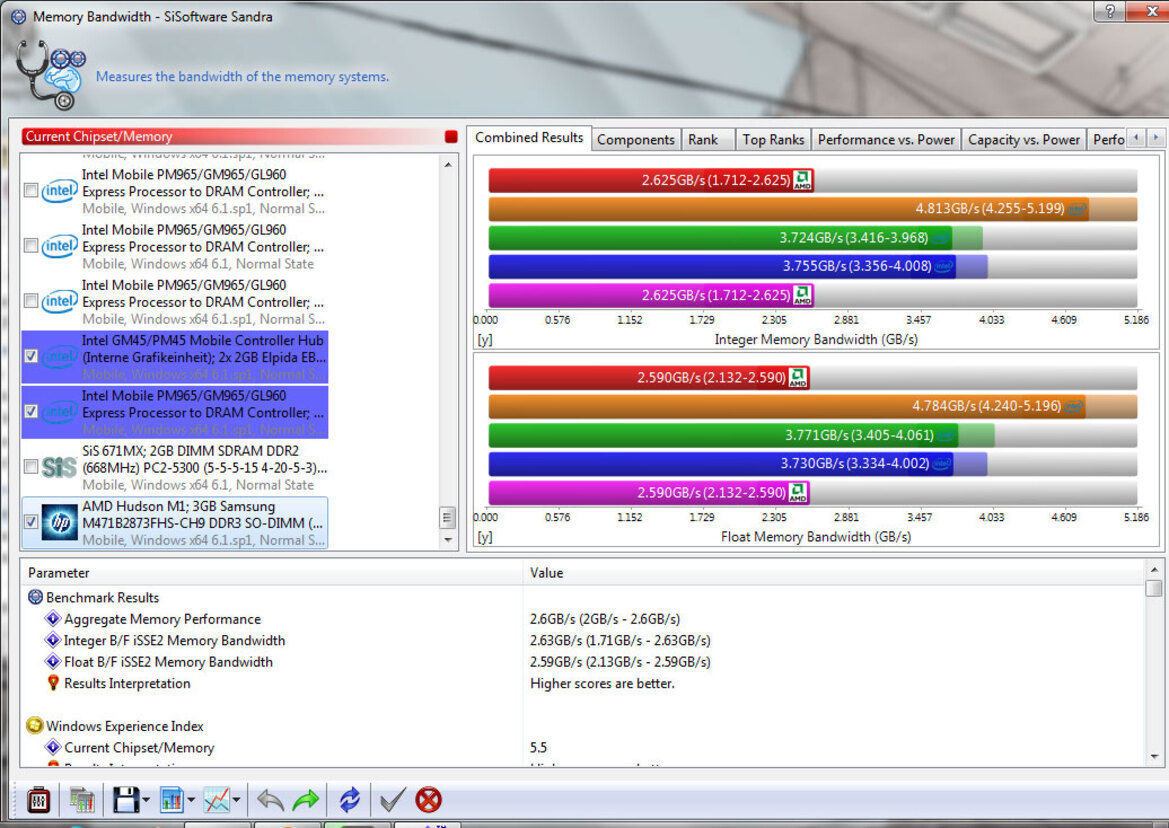
Task: Switch to the Combined Results tab
Action: (529, 138)
